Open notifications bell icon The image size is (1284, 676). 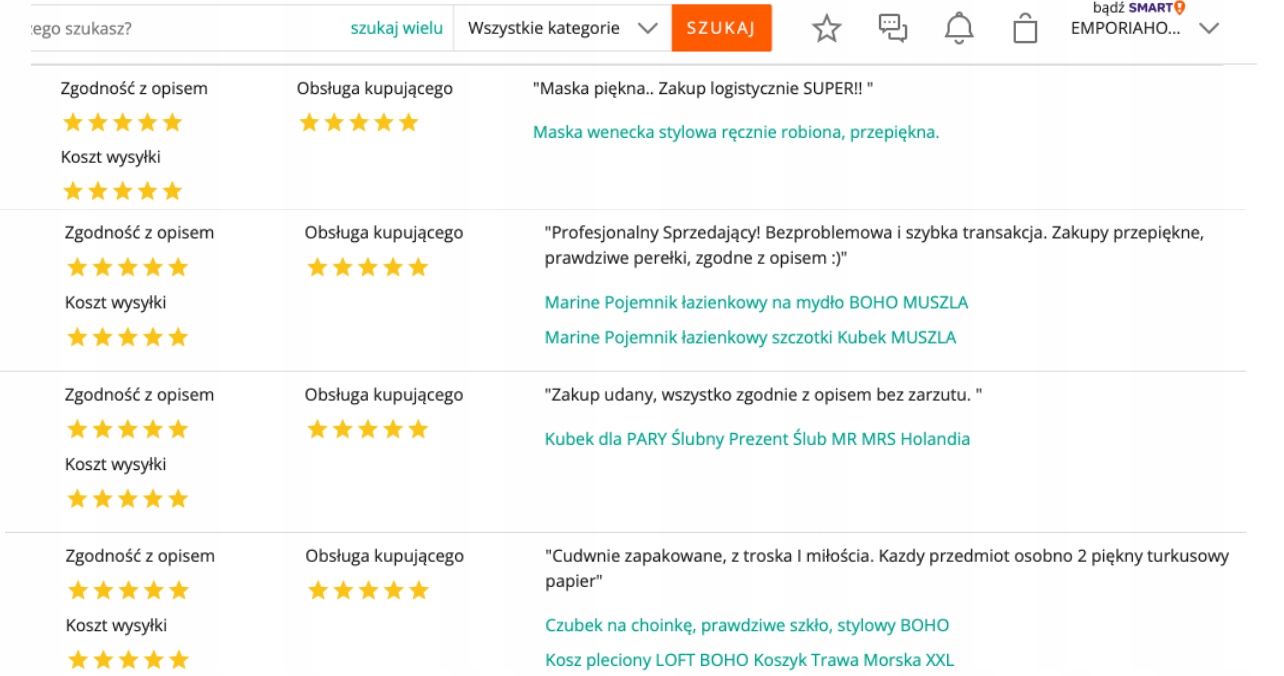coord(959,28)
